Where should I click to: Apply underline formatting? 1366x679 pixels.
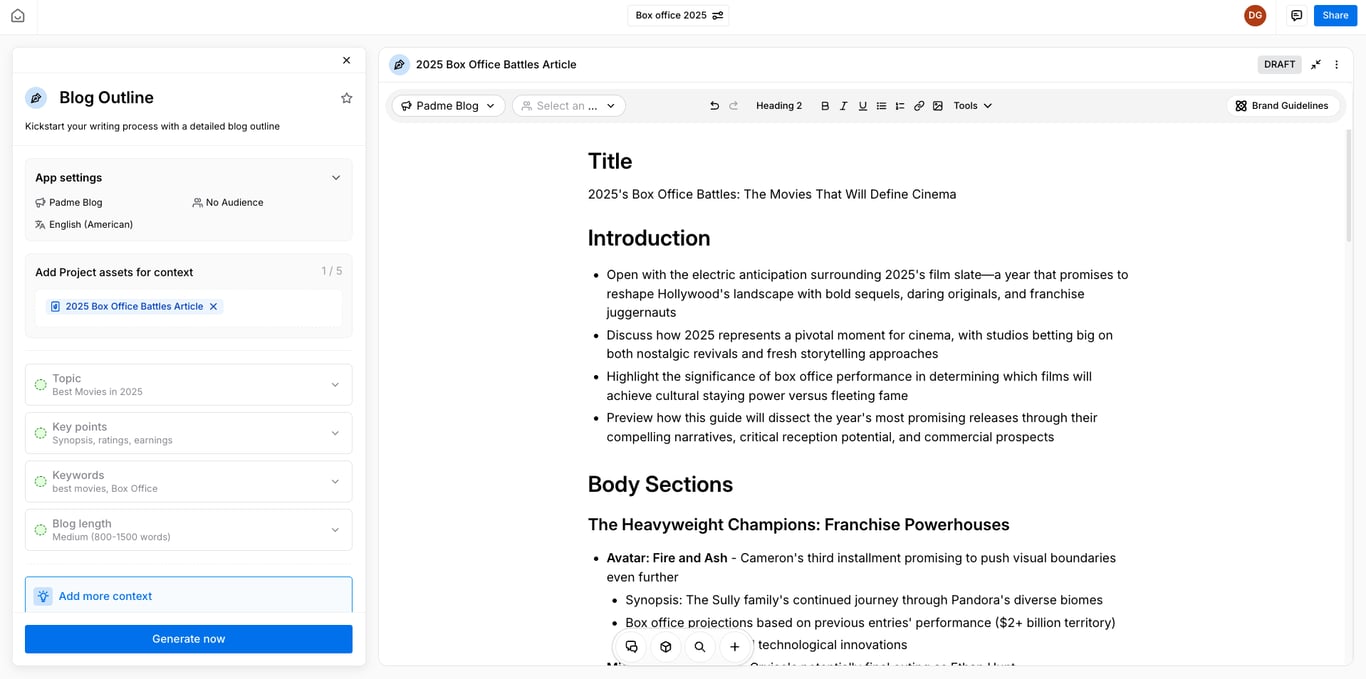(862, 105)
